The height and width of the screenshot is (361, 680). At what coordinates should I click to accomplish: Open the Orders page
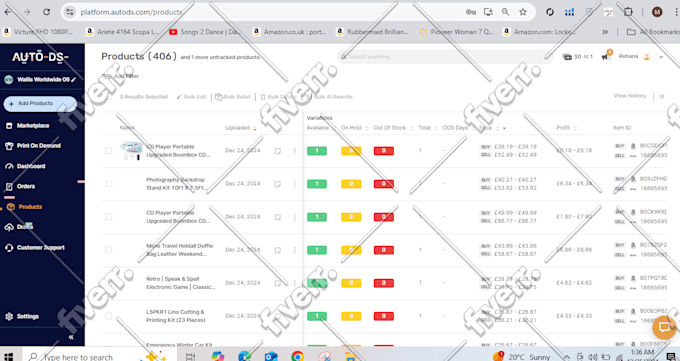click(26, 187)
